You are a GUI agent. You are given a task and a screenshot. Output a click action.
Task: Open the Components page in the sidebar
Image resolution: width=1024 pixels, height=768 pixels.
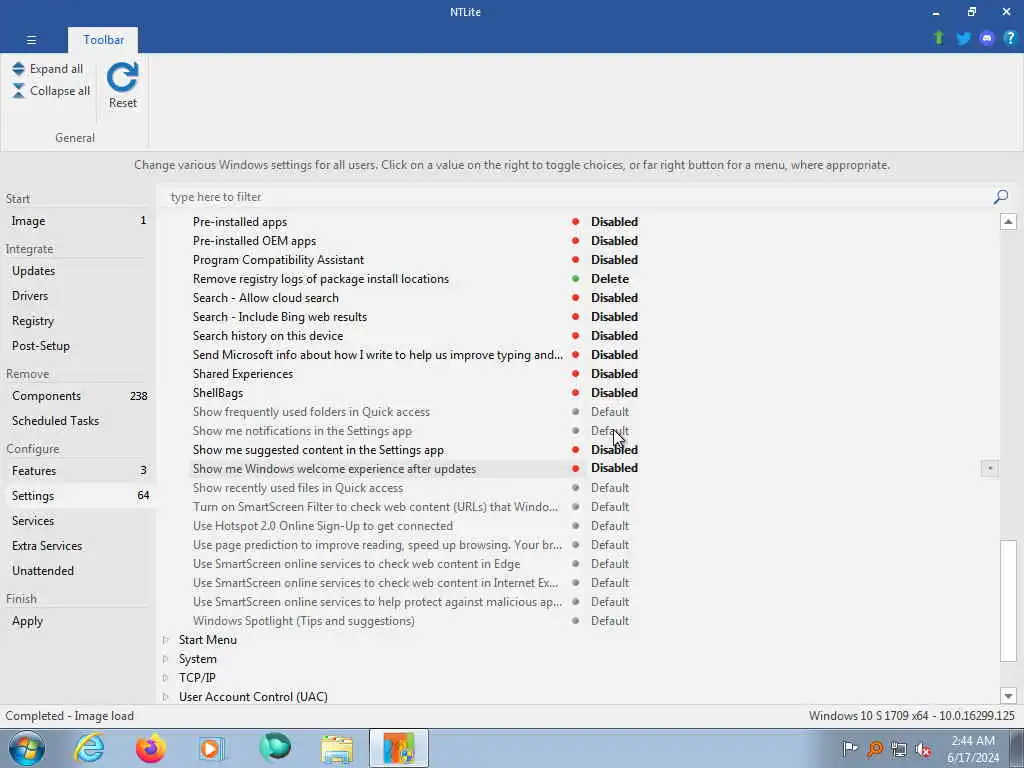coord(78,396)
